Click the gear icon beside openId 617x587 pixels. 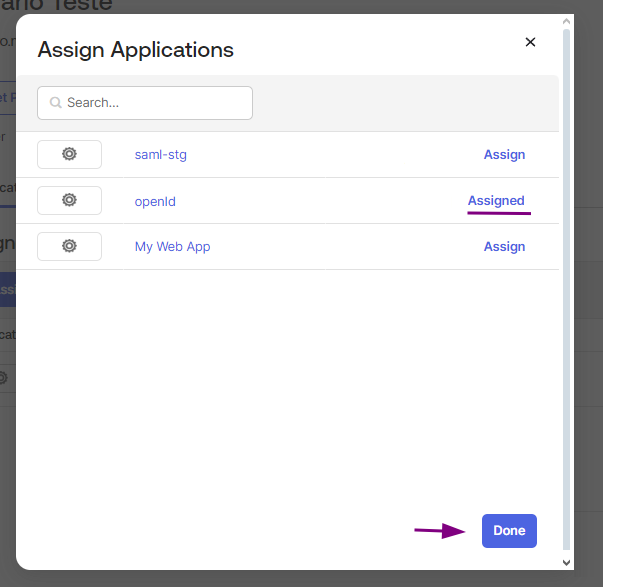[69, 200]
